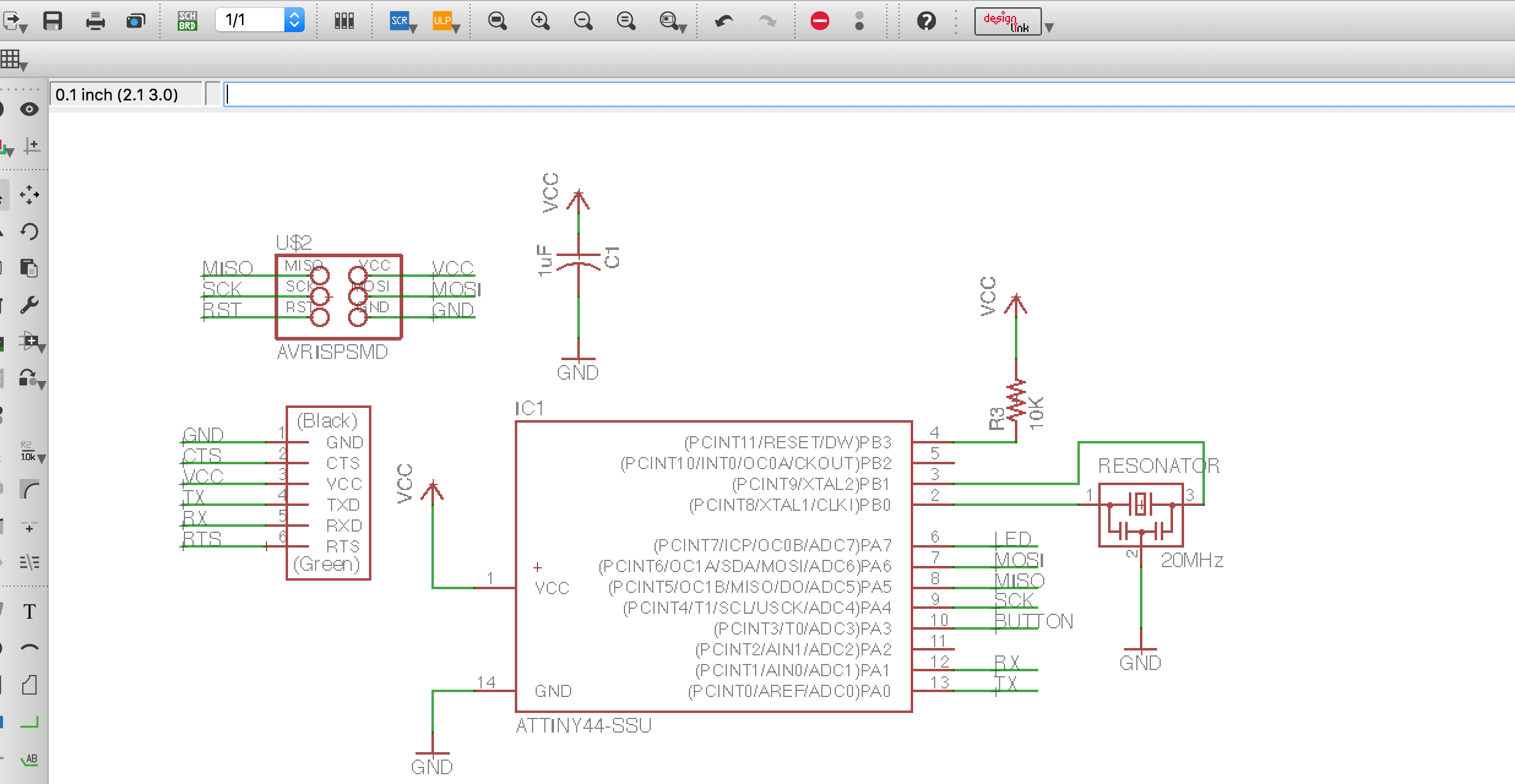Toggle the Show eye tool
1515x784 pixels.
[29, 110]
